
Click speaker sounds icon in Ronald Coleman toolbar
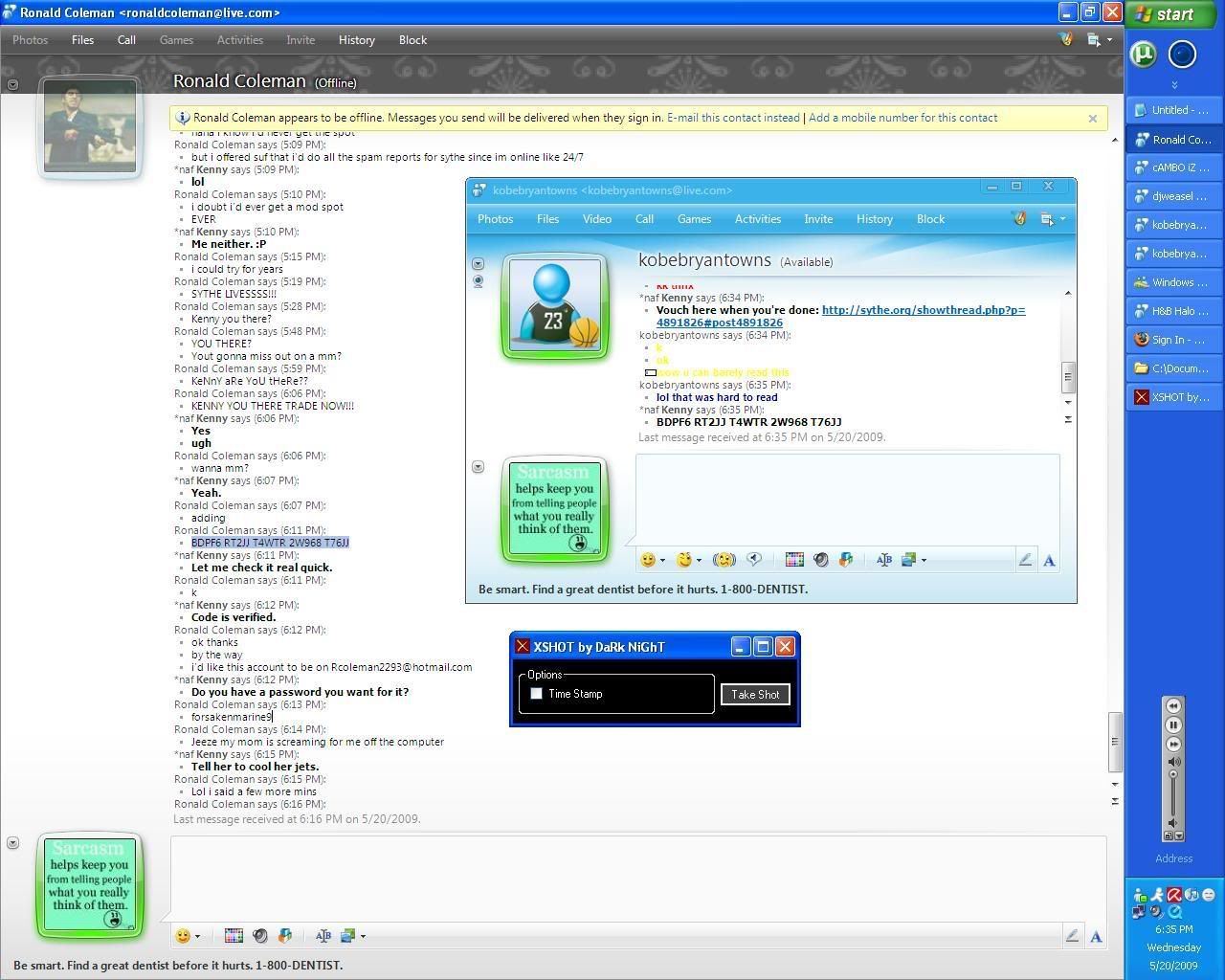(259, 936)
